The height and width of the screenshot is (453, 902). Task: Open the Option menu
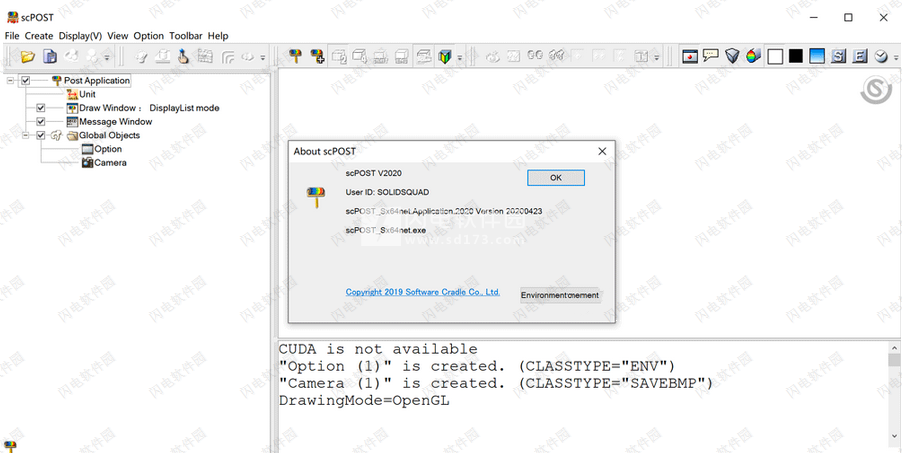click(x=149, y=36)
